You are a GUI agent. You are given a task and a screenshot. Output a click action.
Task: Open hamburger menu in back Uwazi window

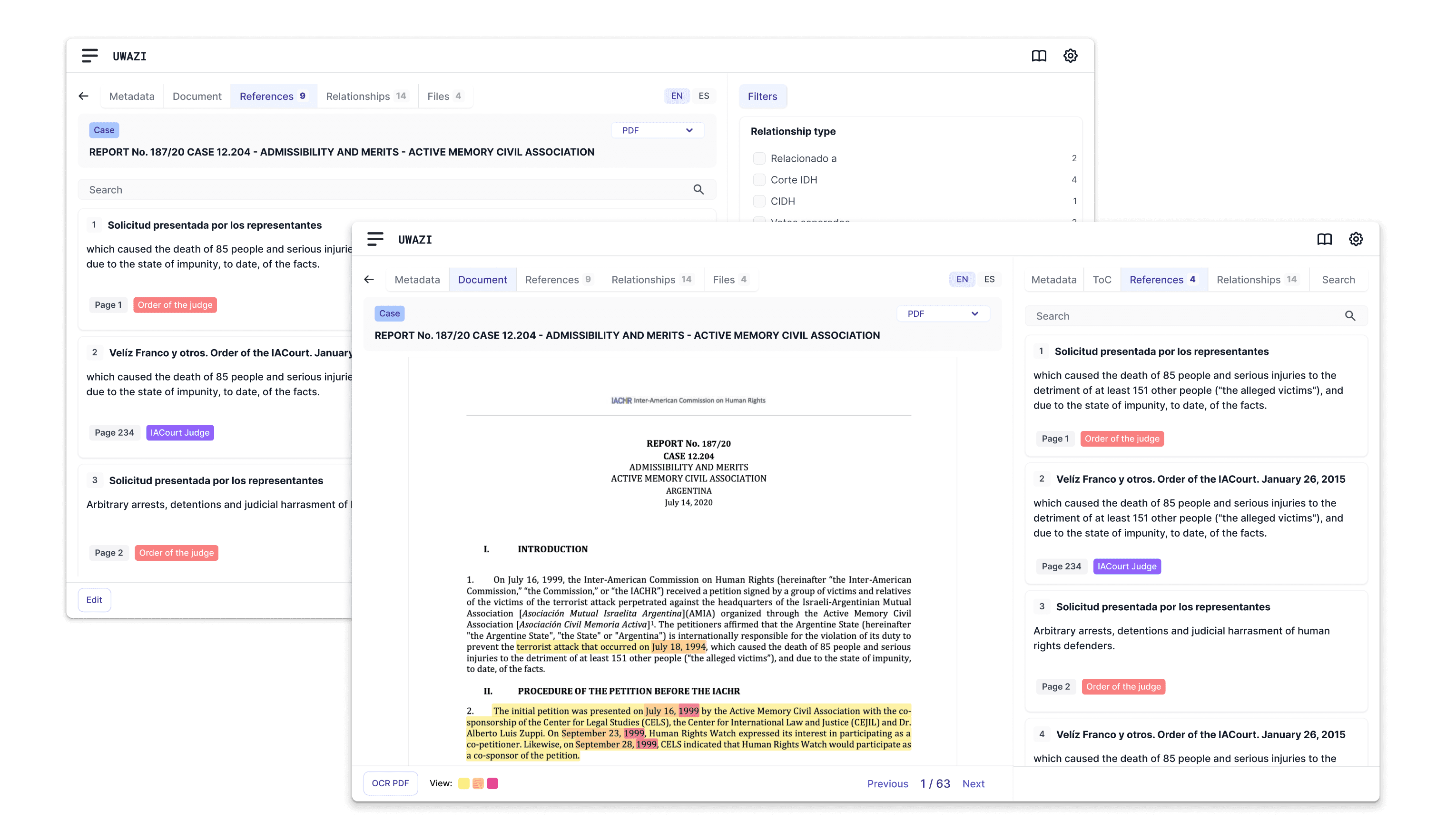[89, 56]
